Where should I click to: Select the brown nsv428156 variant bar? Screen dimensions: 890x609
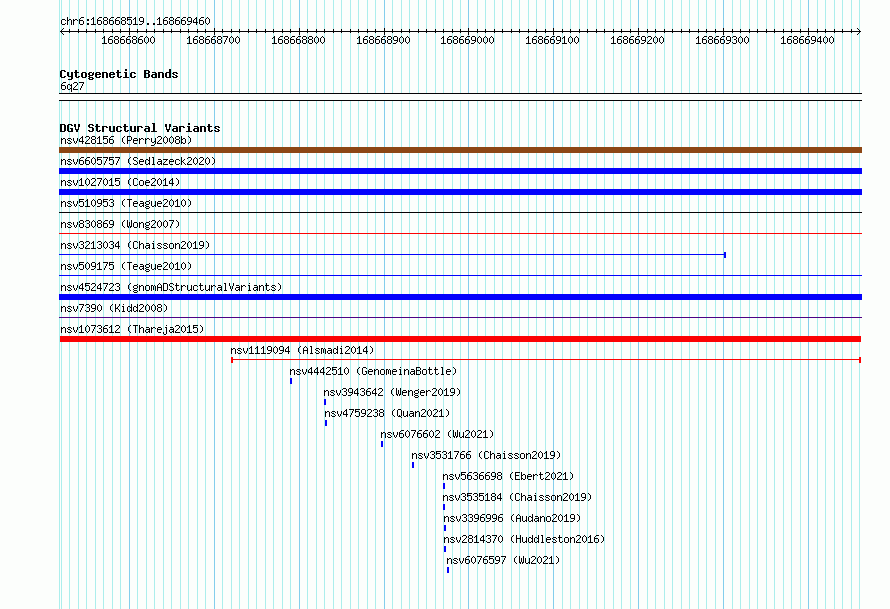click(x=460, y=150)
